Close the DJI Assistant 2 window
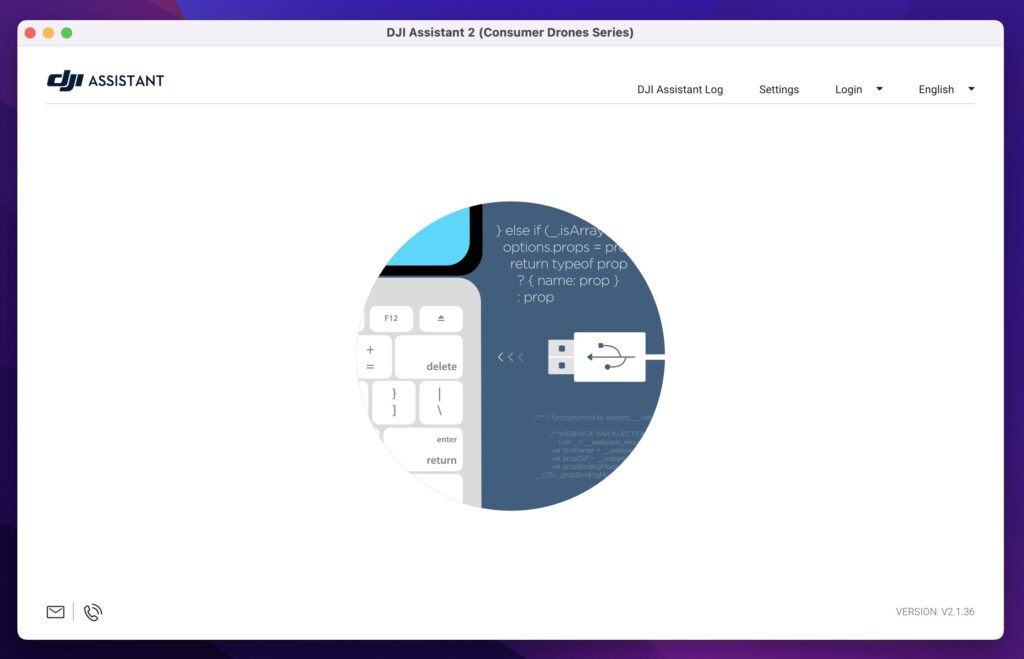Image resolution: width=1024 pixels, height=659 pixels. point(30,33)
